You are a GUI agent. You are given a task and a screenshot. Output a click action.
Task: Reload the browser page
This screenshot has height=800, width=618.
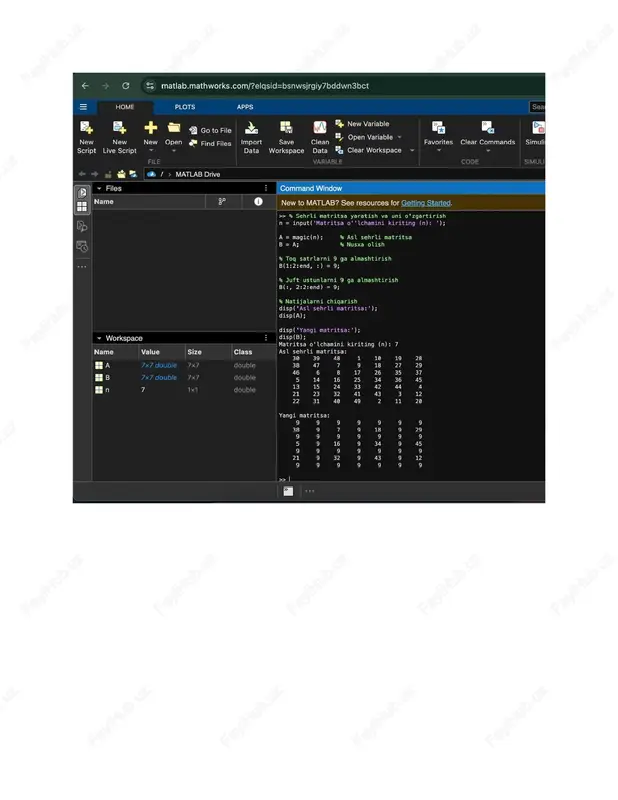(x=126, y=86)
